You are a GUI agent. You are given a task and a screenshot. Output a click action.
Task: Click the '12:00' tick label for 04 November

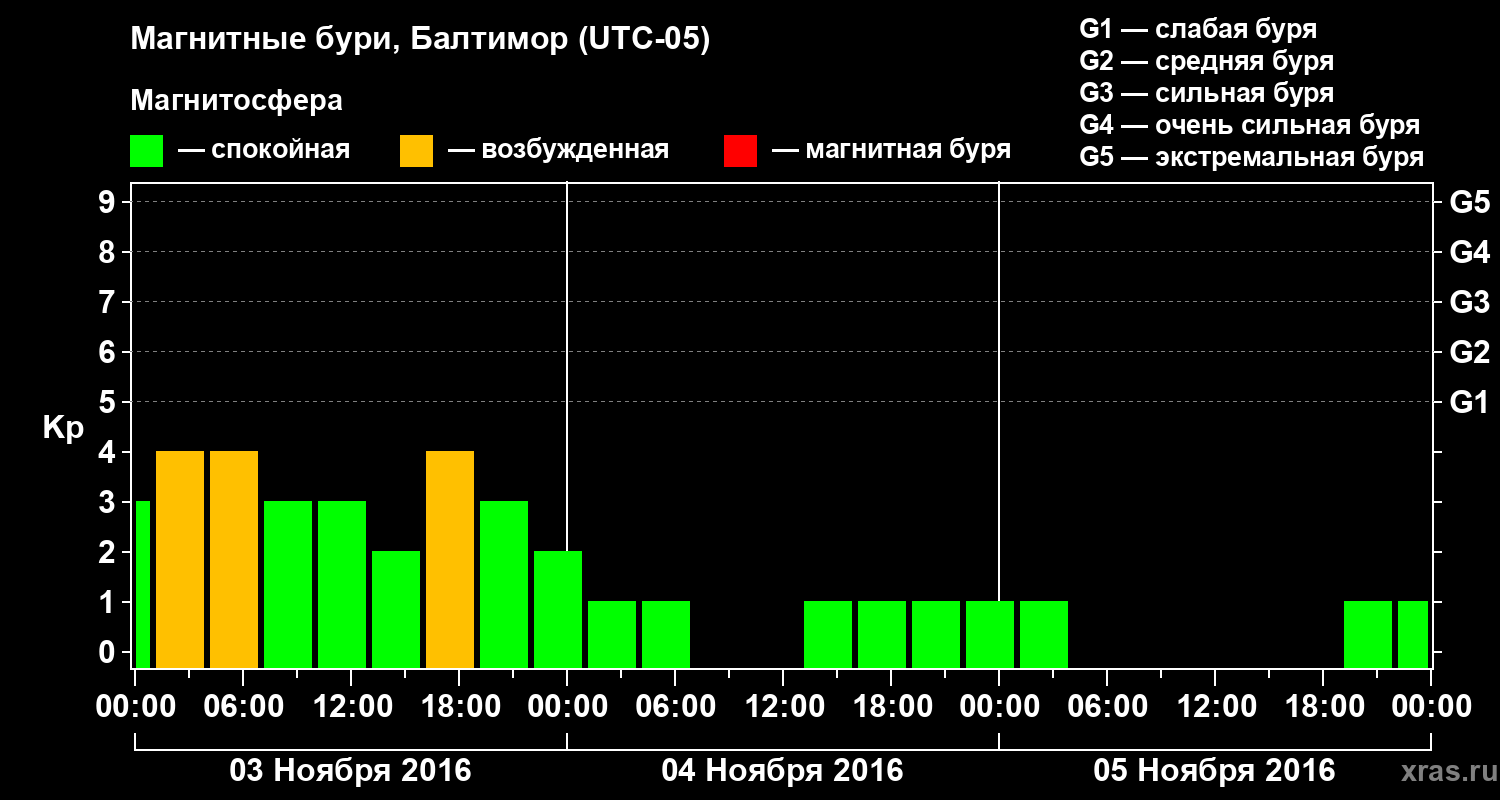(x=783, y=707)
